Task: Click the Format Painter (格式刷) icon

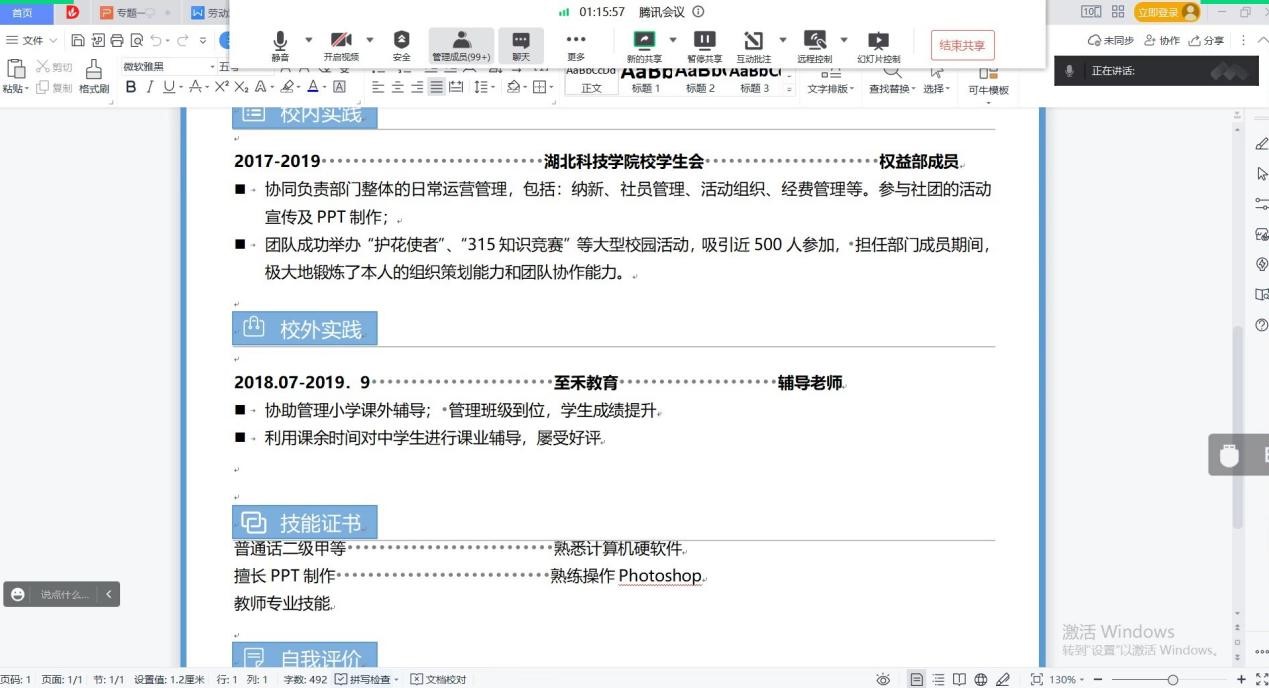Action: pyautogui.click(x=94, y=75)
